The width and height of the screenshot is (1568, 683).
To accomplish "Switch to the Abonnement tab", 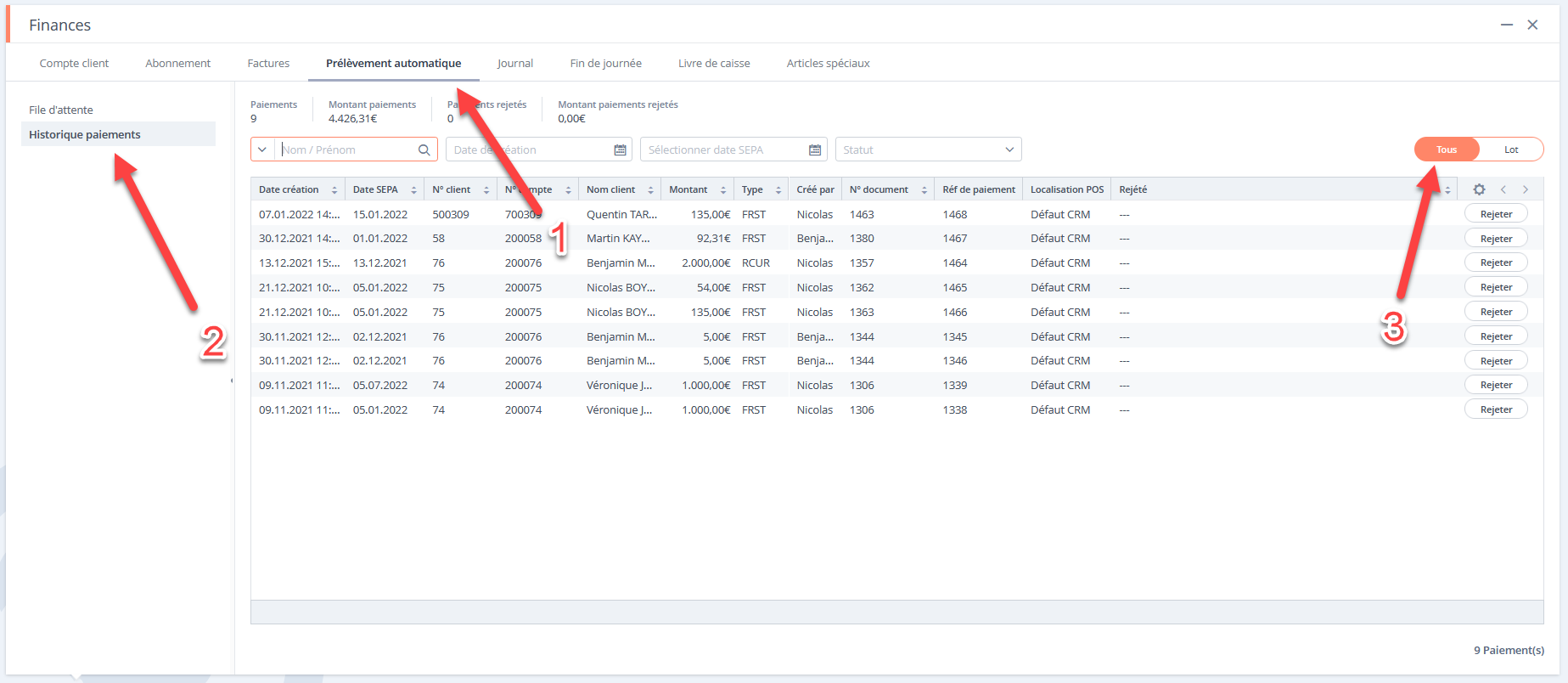I will pyautogui.click(x=177, y=64).
